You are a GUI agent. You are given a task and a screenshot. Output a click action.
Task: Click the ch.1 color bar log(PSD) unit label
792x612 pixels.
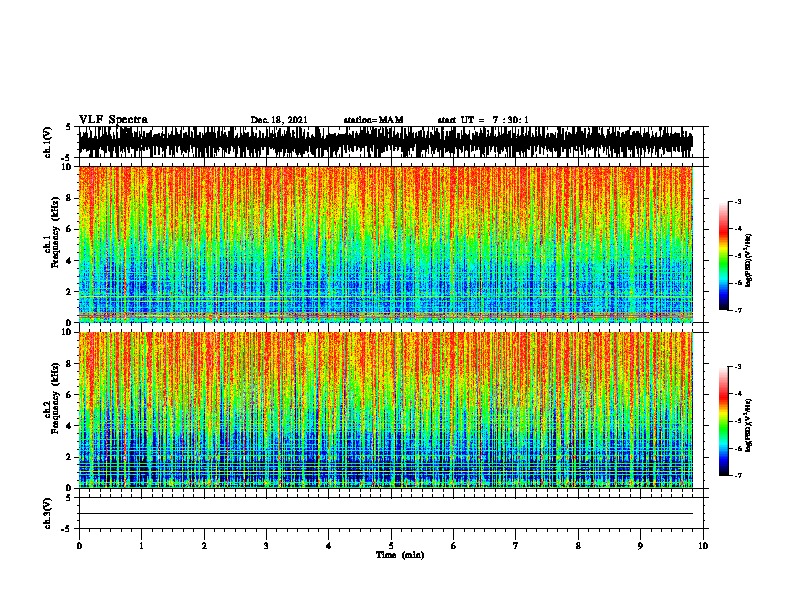click(748, 260)
